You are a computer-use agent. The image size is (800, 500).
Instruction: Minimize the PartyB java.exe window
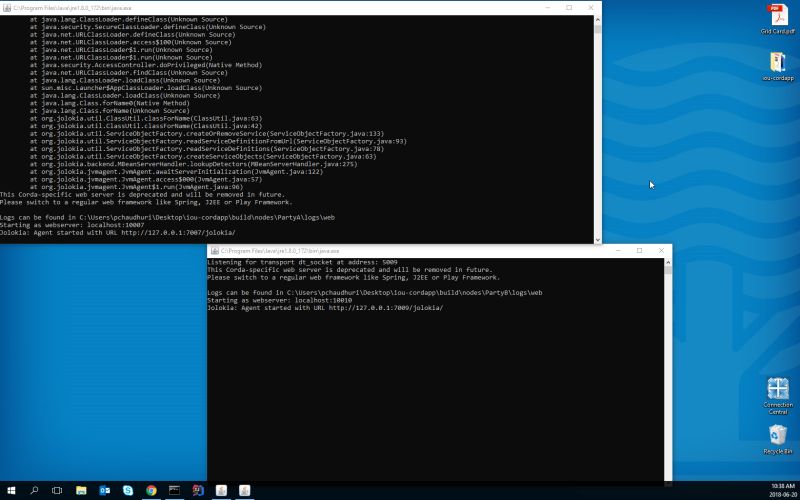pyautogui.click(x=618, y=251)
